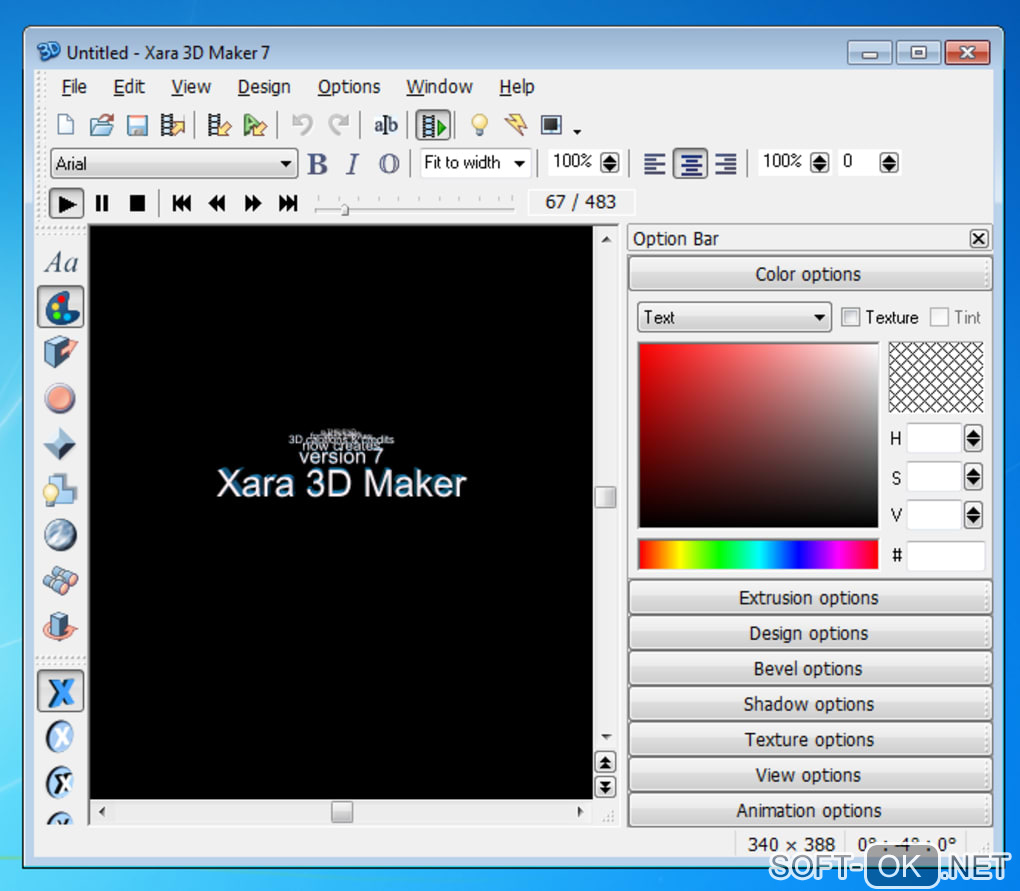Select the view options binoculars-like tool
Image resolution: width=1020 pixels, height=891 pixels.
click(x=60, y=580)
